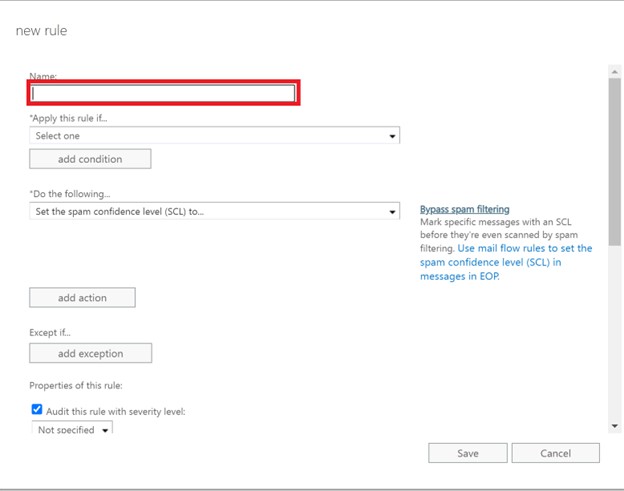Save the new rule
624x491 pixels.
click(x=468, y=453)
